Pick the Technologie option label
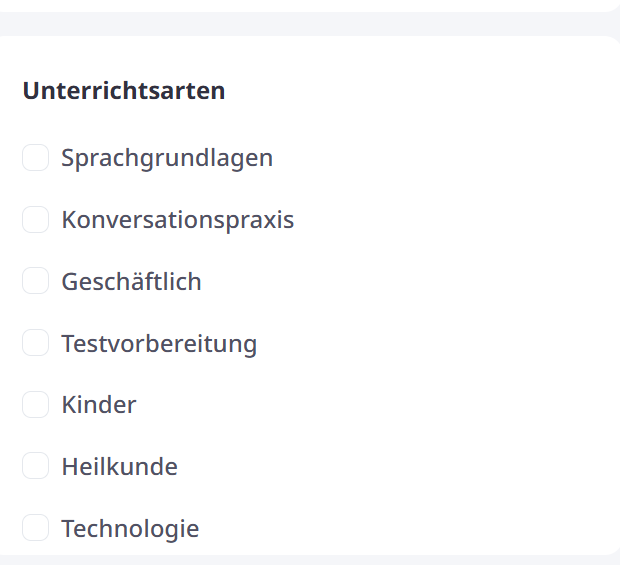The height and width of the screenshot is (565, 620). 130,529
